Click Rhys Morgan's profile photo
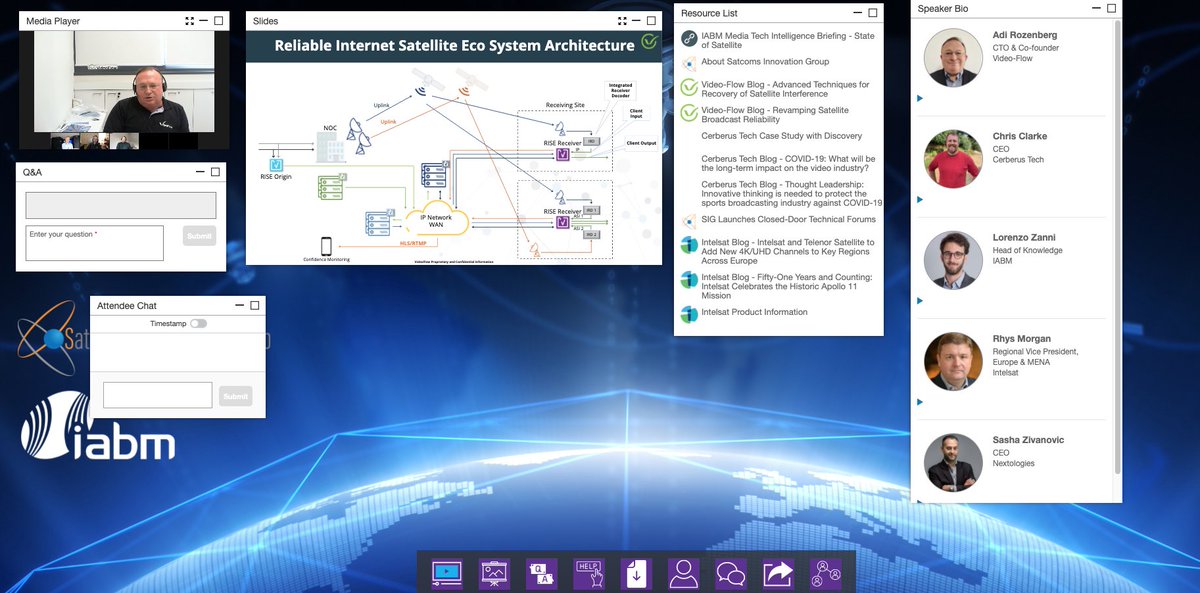 953,361
